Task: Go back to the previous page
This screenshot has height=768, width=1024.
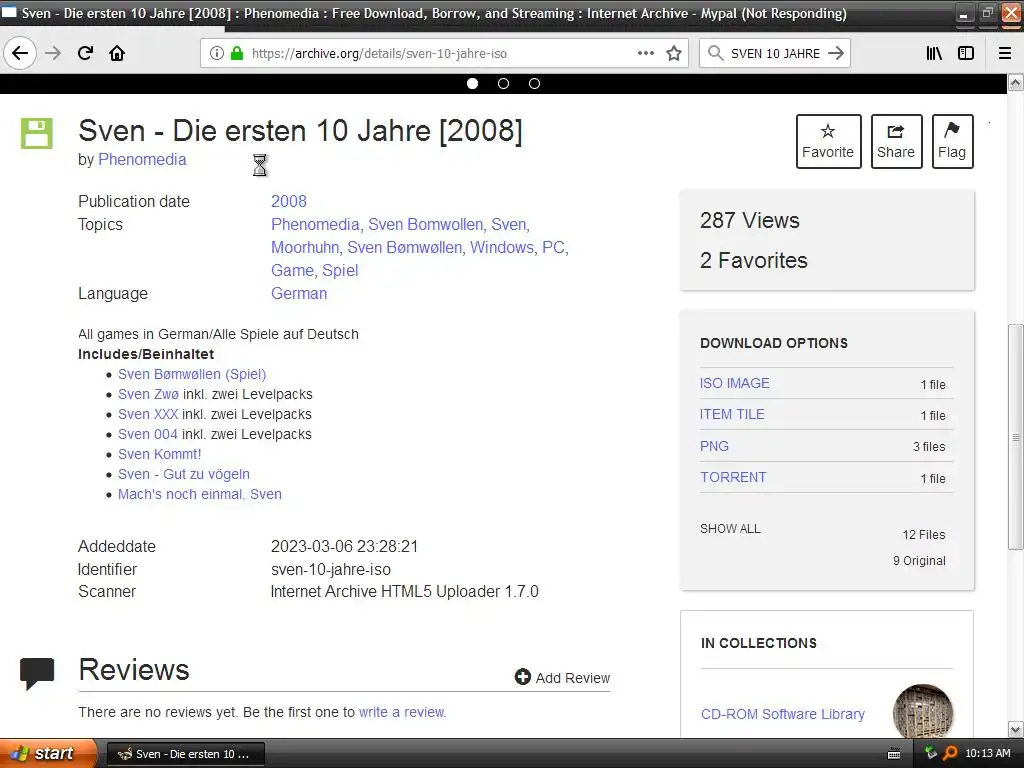Action: pyautogui.click(x=20, y=53)
